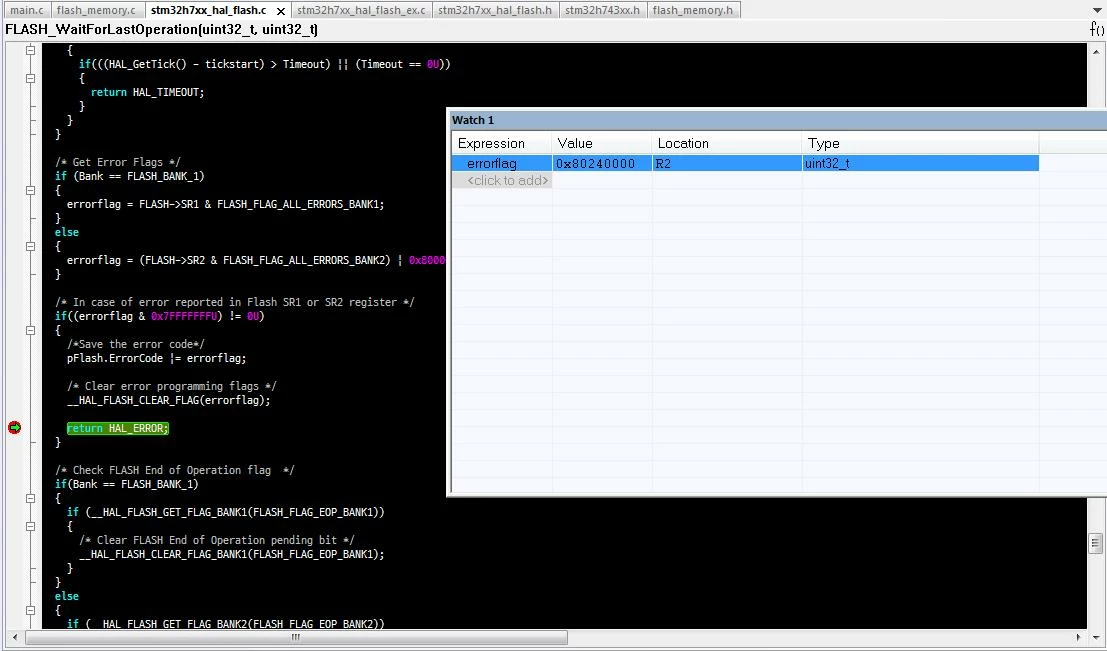1107x651 pixels.
Task: Click the Clear error programming flags comment
Action: click(x=172, y=386)
